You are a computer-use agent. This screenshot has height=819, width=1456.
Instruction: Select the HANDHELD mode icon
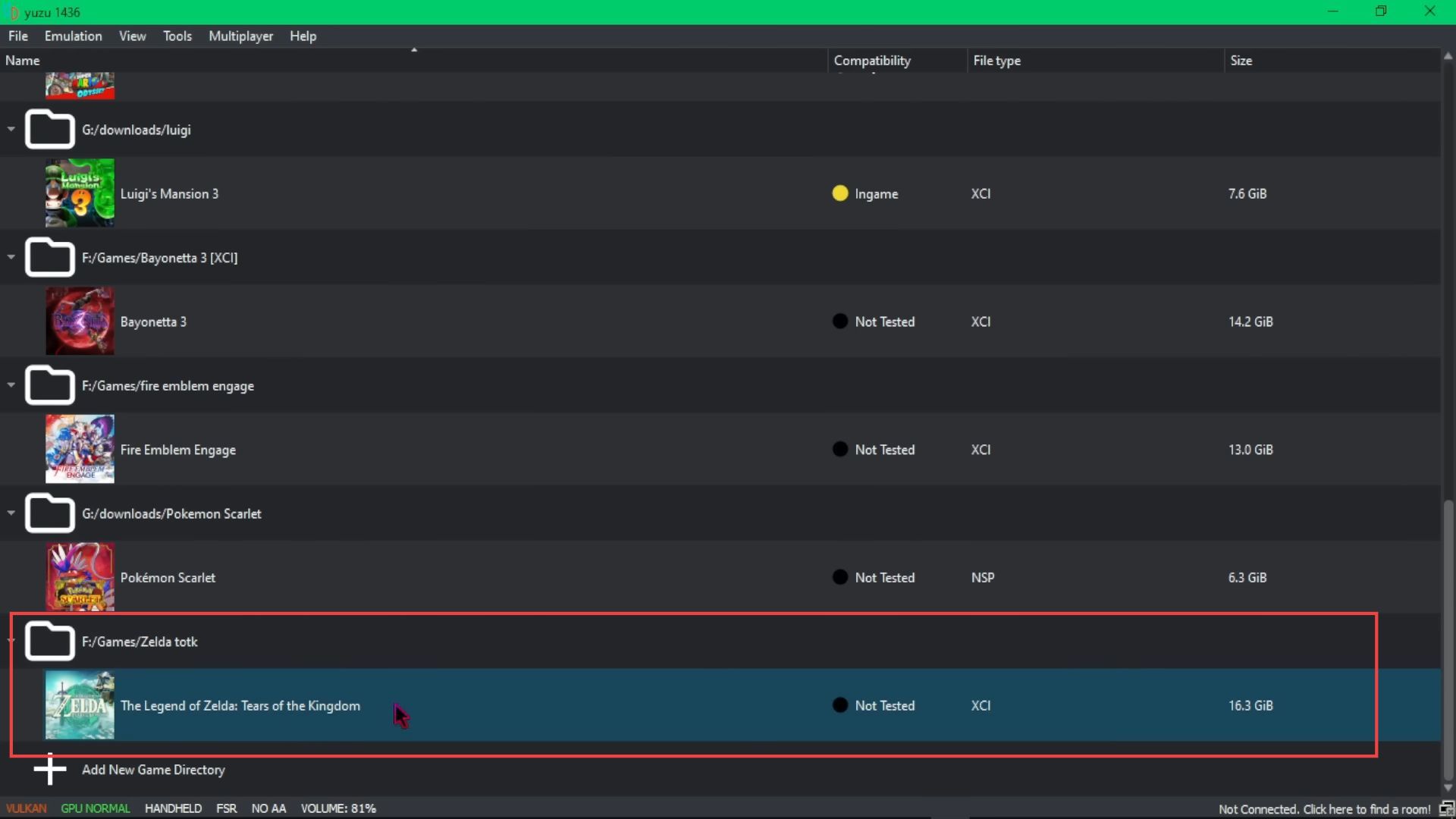(x=172, y=808)
